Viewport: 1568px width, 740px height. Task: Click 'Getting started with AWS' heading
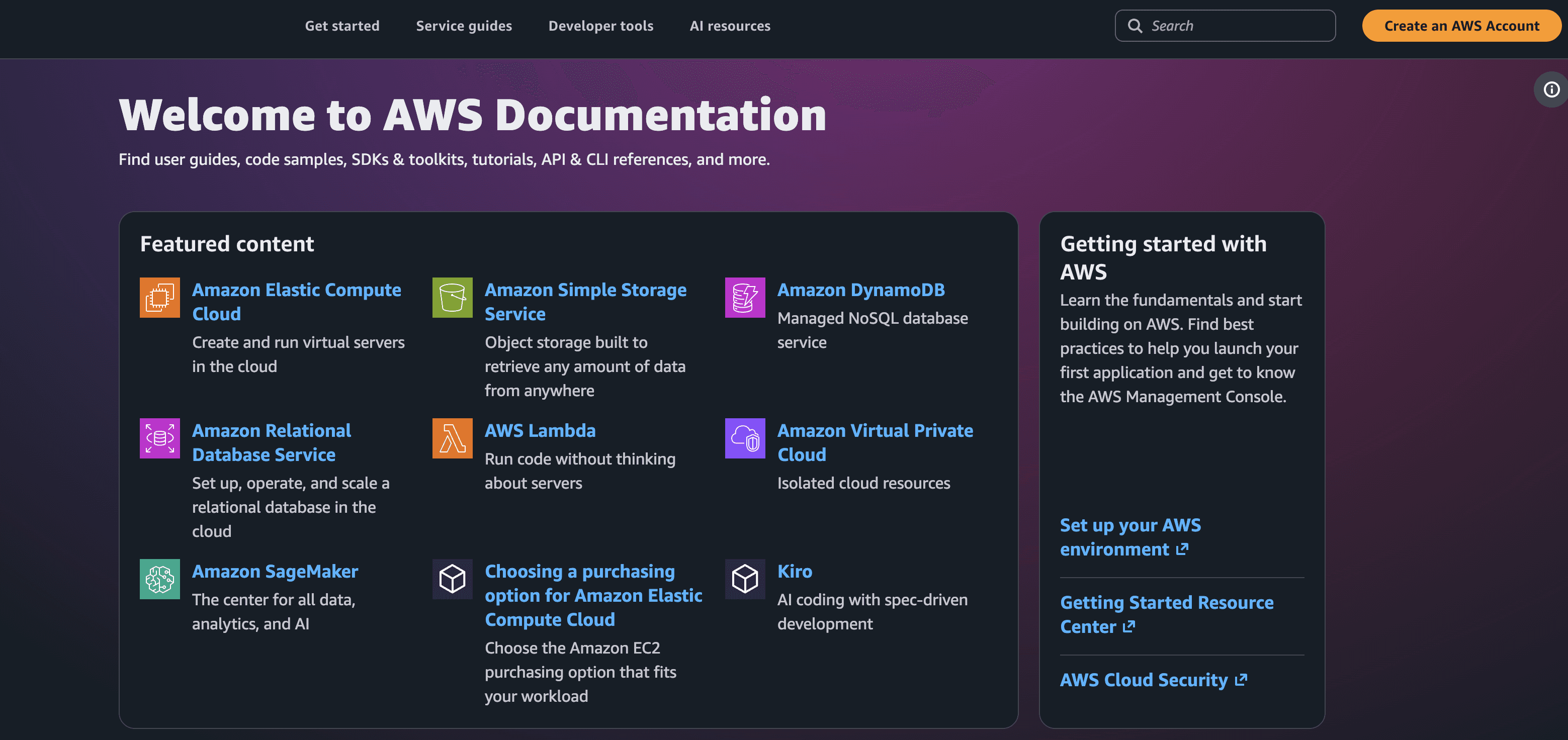tap(1163, 257)
